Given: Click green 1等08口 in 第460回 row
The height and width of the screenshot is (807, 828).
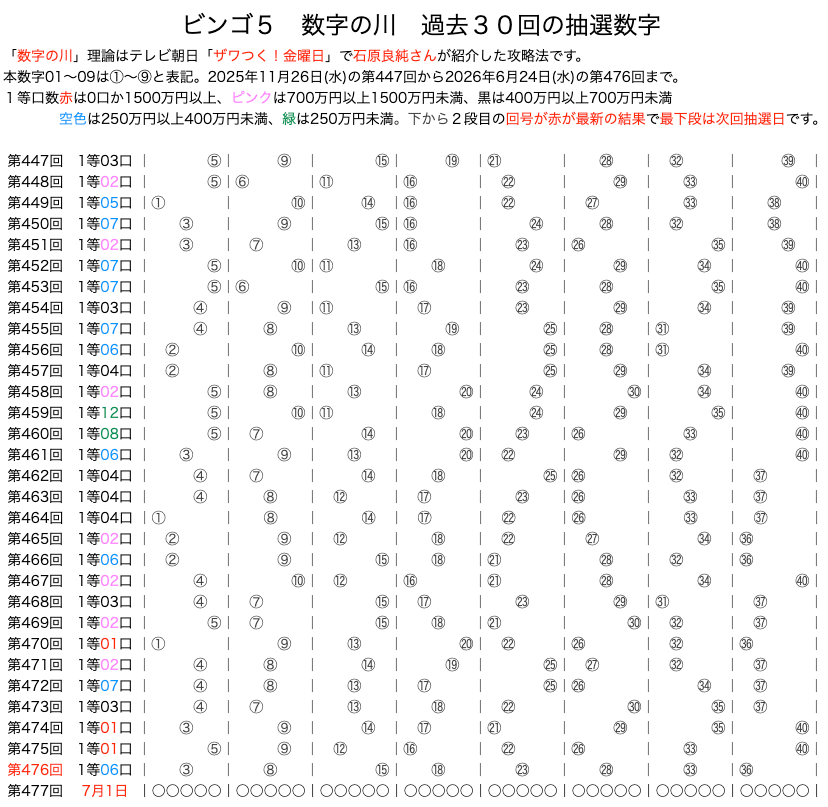Looking at the screenshot, I should coord(105,434).
